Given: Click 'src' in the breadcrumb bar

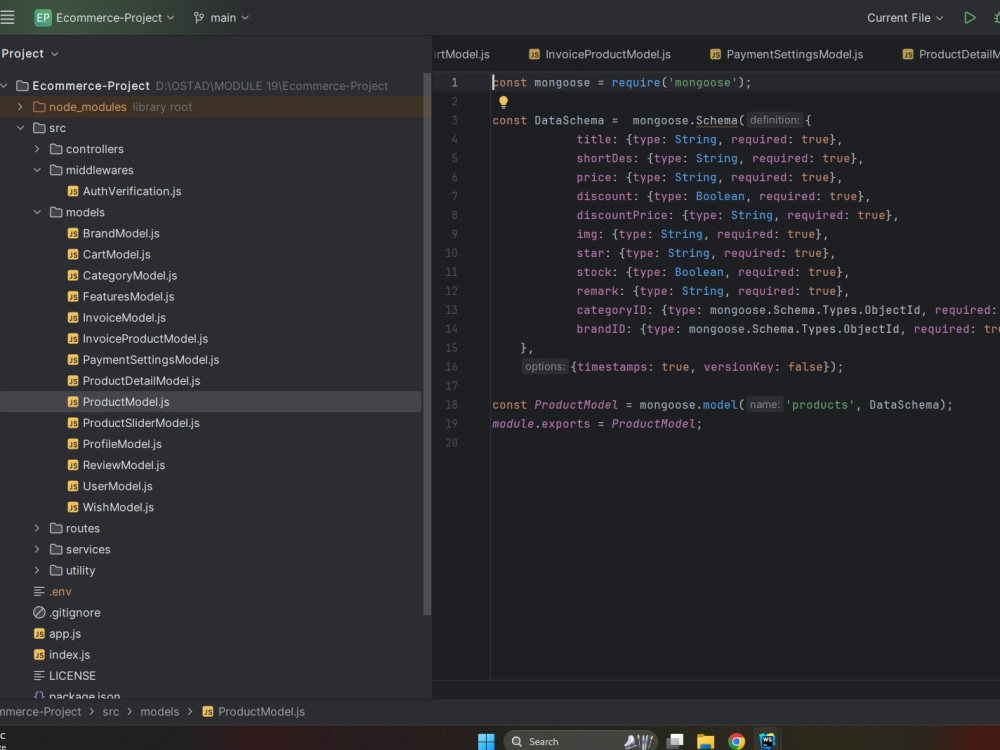Looking at the screenshot, I should (111, 711).
